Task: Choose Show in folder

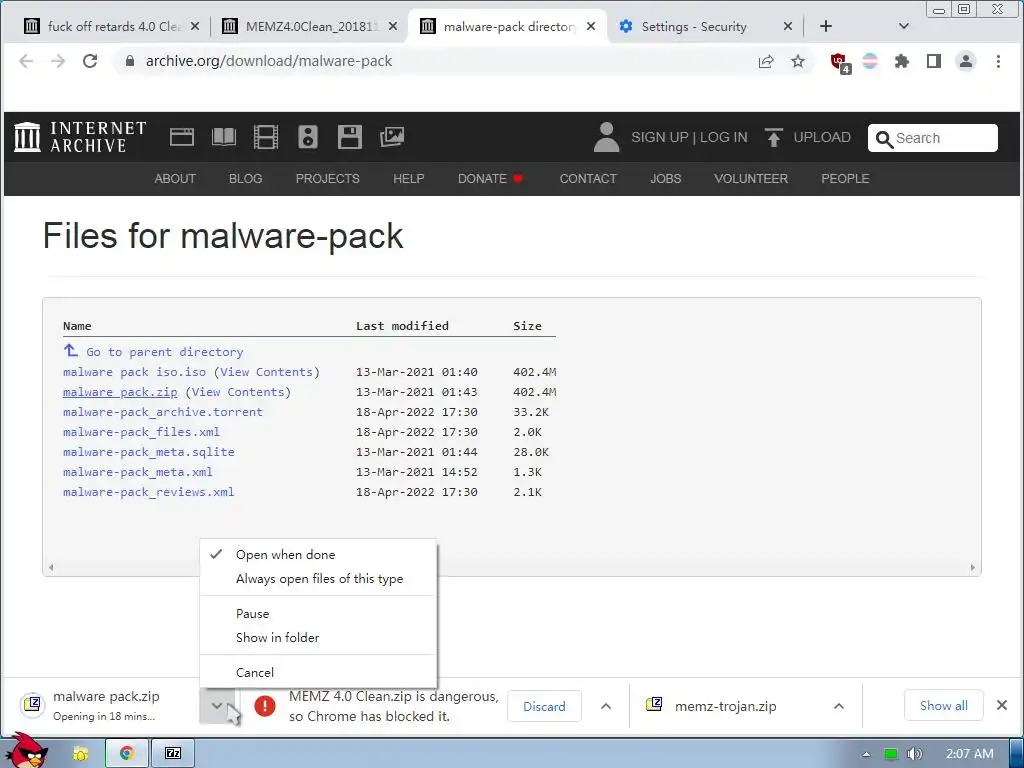Action: pos(318,637)
